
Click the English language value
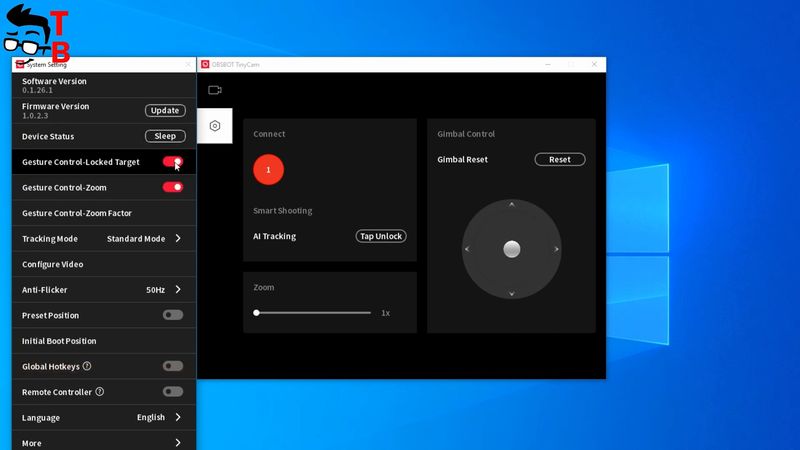pyautogui.click(x=151, y=417)
